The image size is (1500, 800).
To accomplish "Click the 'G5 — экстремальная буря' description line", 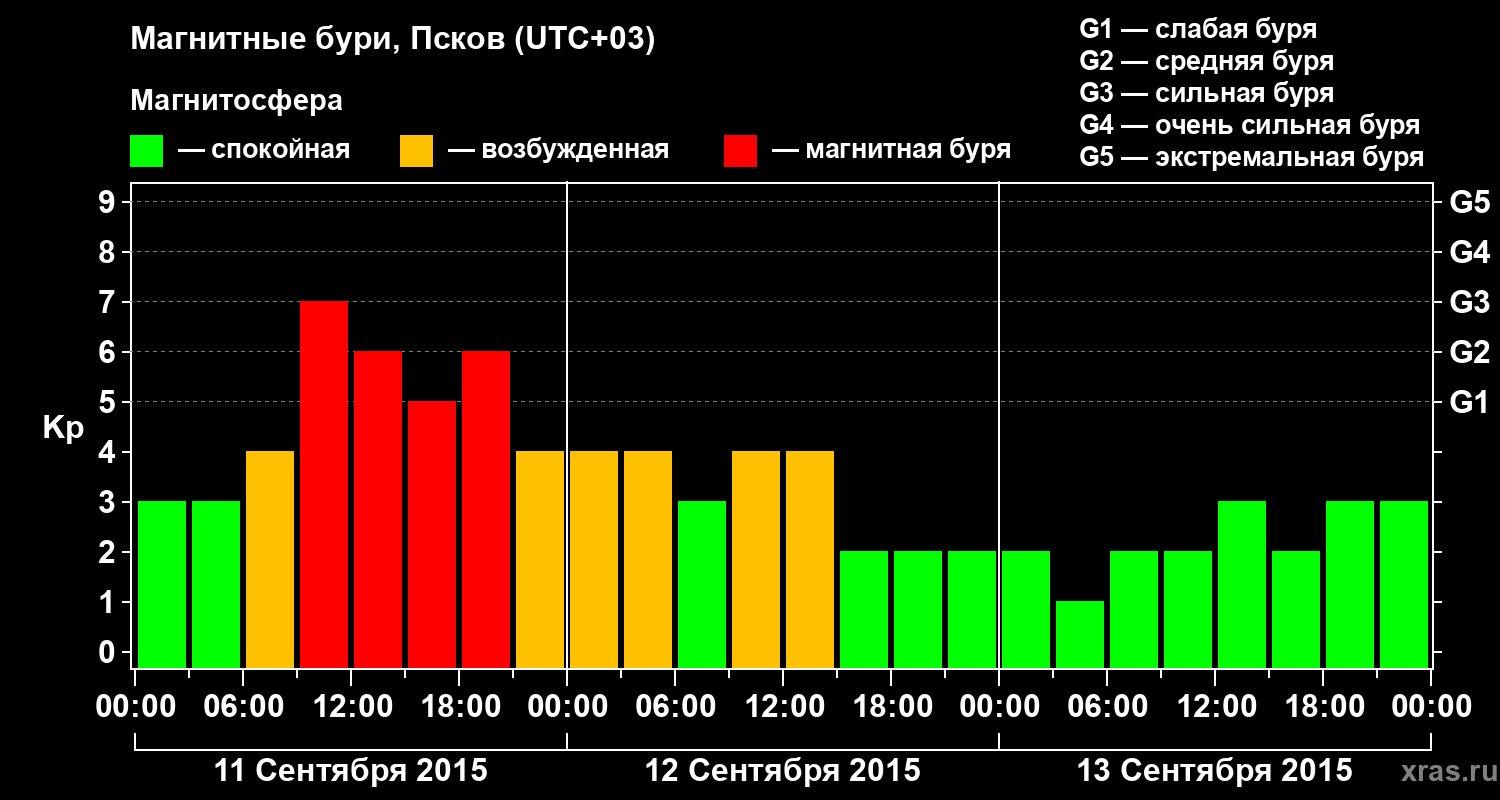I will (1251, 158).
